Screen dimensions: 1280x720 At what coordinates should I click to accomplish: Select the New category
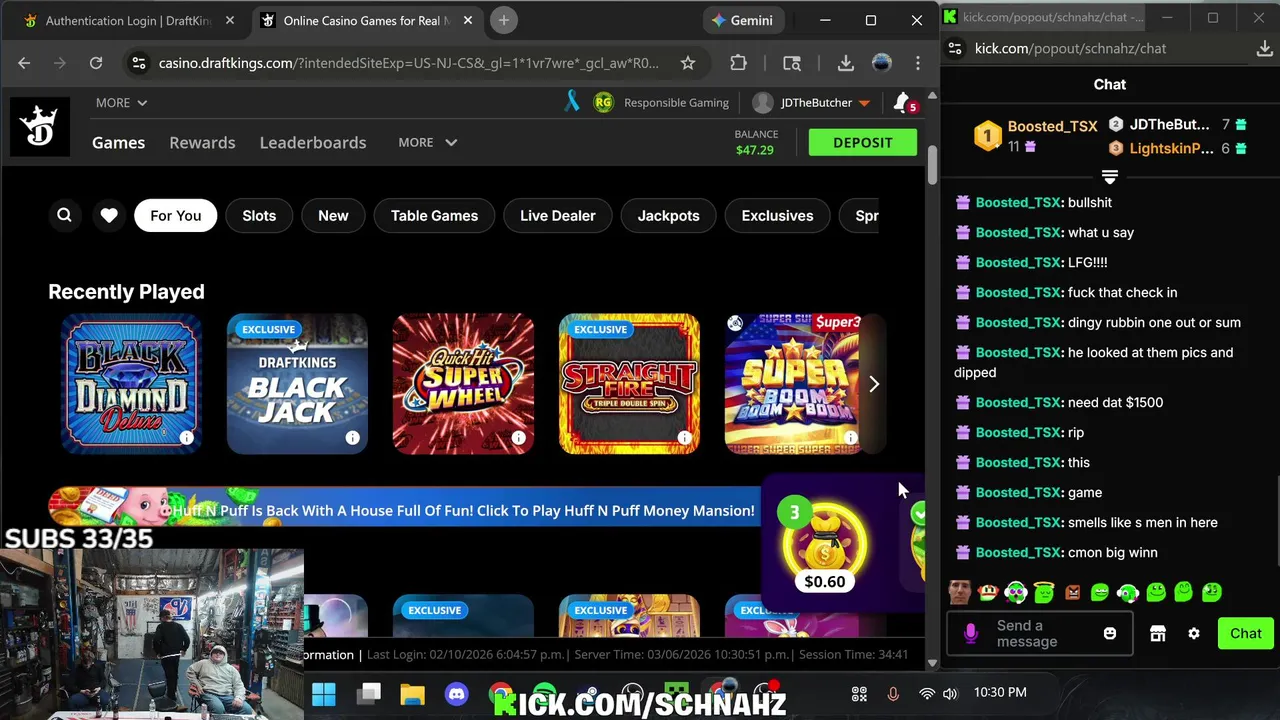[x=333, y=215]
